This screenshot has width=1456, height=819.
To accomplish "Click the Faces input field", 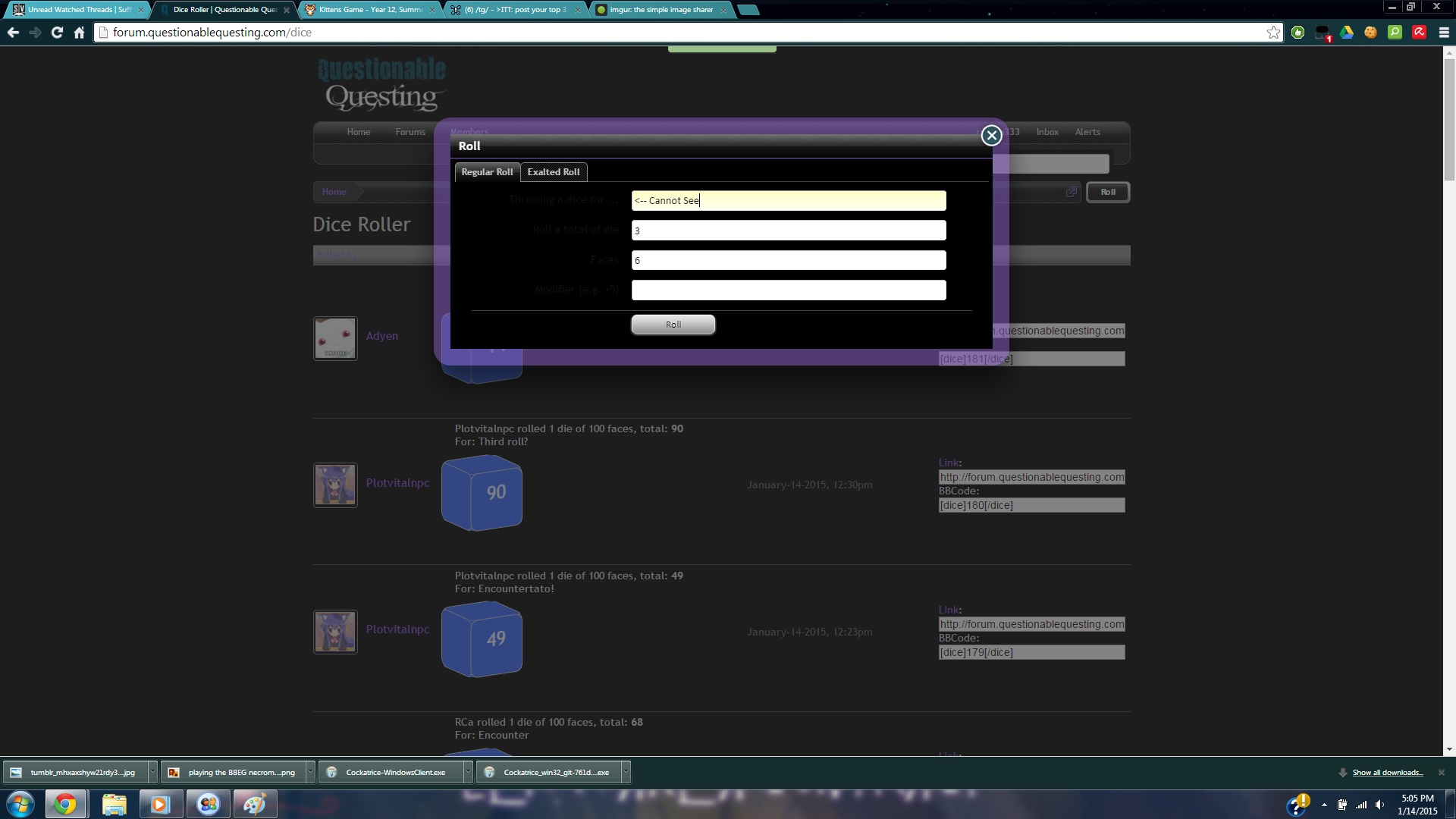I will click(788, 261).
